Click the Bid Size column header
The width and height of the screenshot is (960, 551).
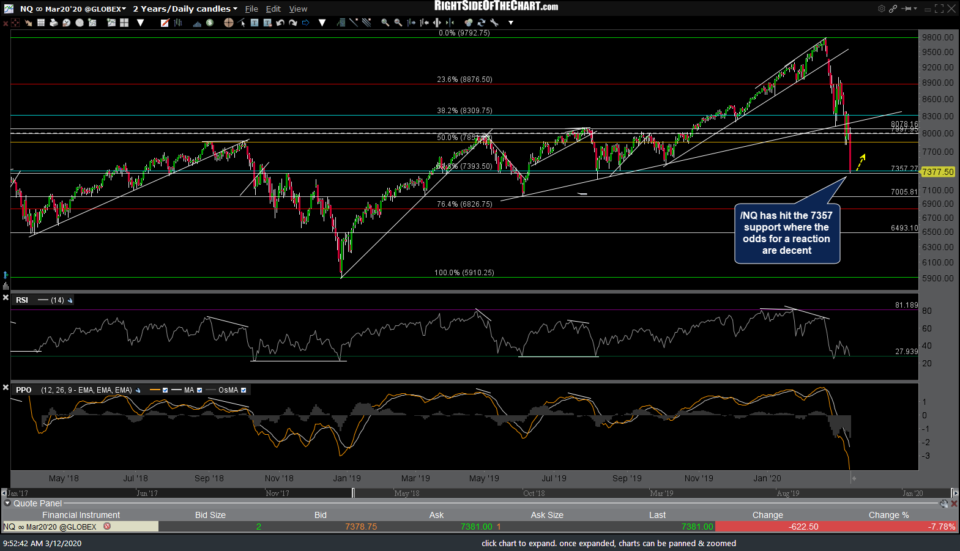point(210,515)
